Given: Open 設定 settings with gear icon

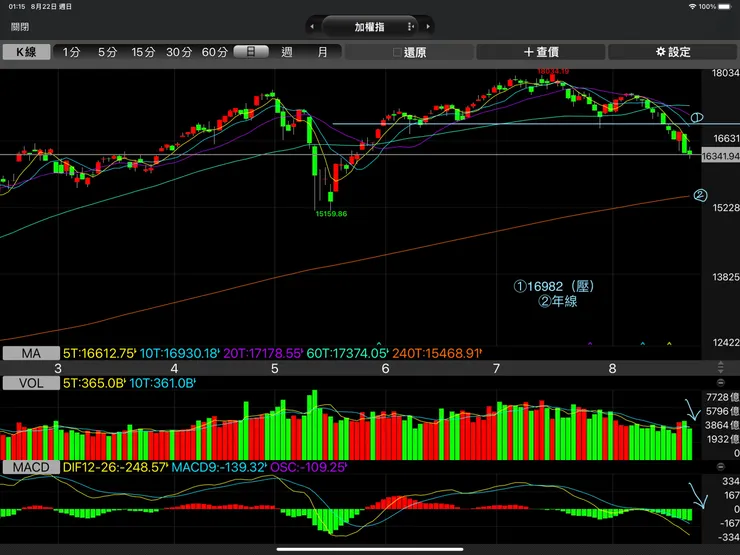Looking at the screenshot, I should coord(673,52).
